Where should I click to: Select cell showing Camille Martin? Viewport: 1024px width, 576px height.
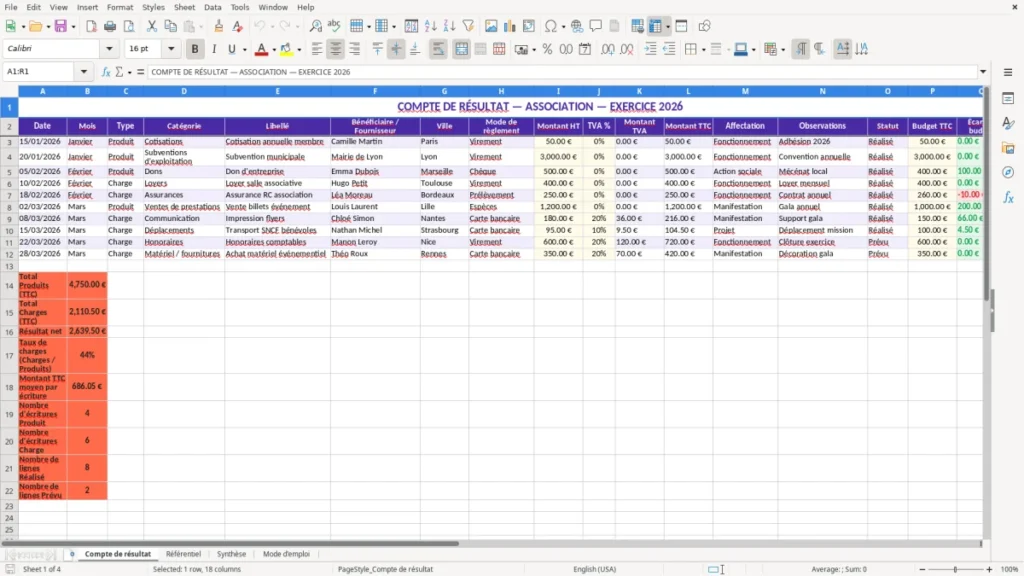point(375,141)
